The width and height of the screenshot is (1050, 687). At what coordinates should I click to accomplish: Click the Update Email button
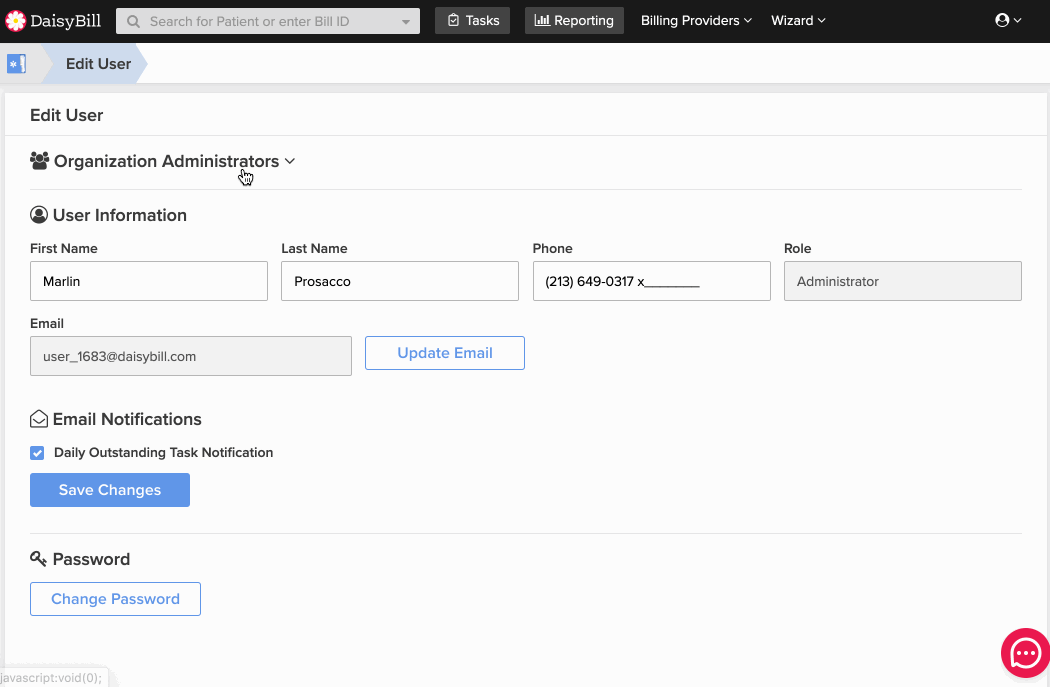pos(445,353)
